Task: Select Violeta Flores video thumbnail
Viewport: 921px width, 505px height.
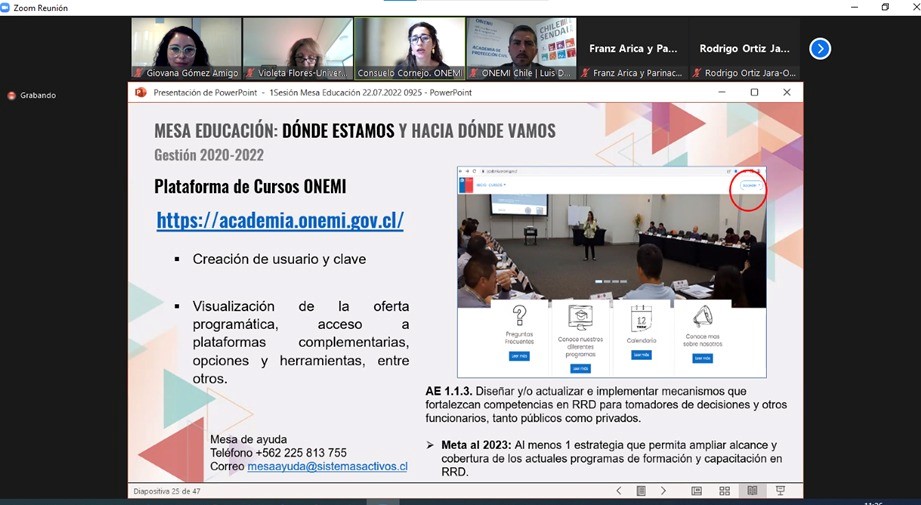Action: click(298, 48)
